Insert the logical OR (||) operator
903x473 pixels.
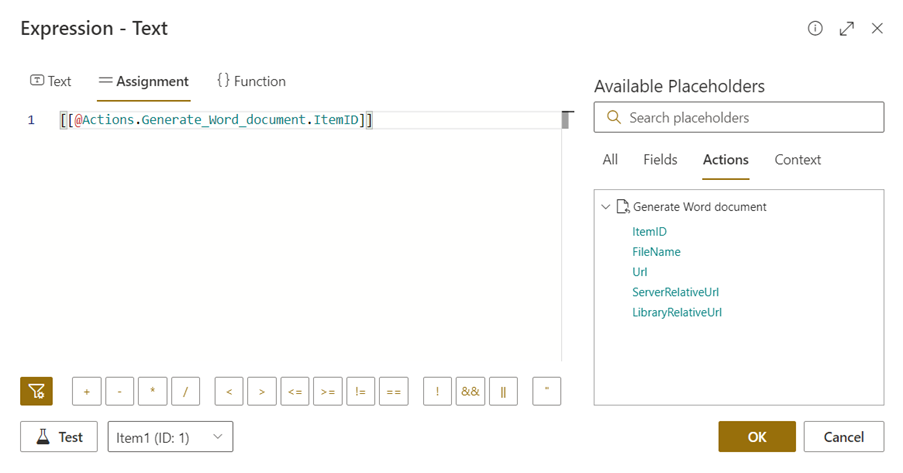pyautogui.click(x=503, y=391)
